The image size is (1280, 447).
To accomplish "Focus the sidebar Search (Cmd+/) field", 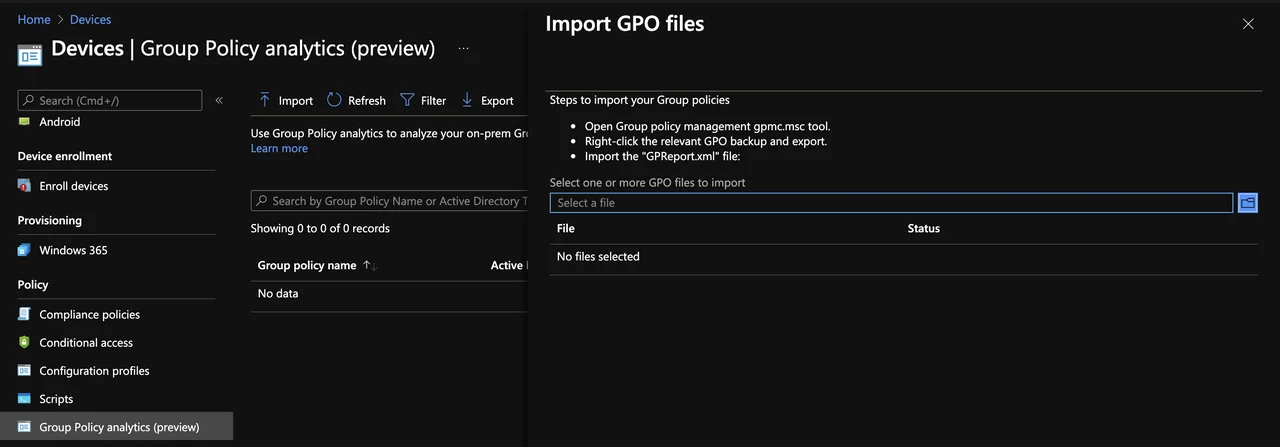I will click(110, 100).
